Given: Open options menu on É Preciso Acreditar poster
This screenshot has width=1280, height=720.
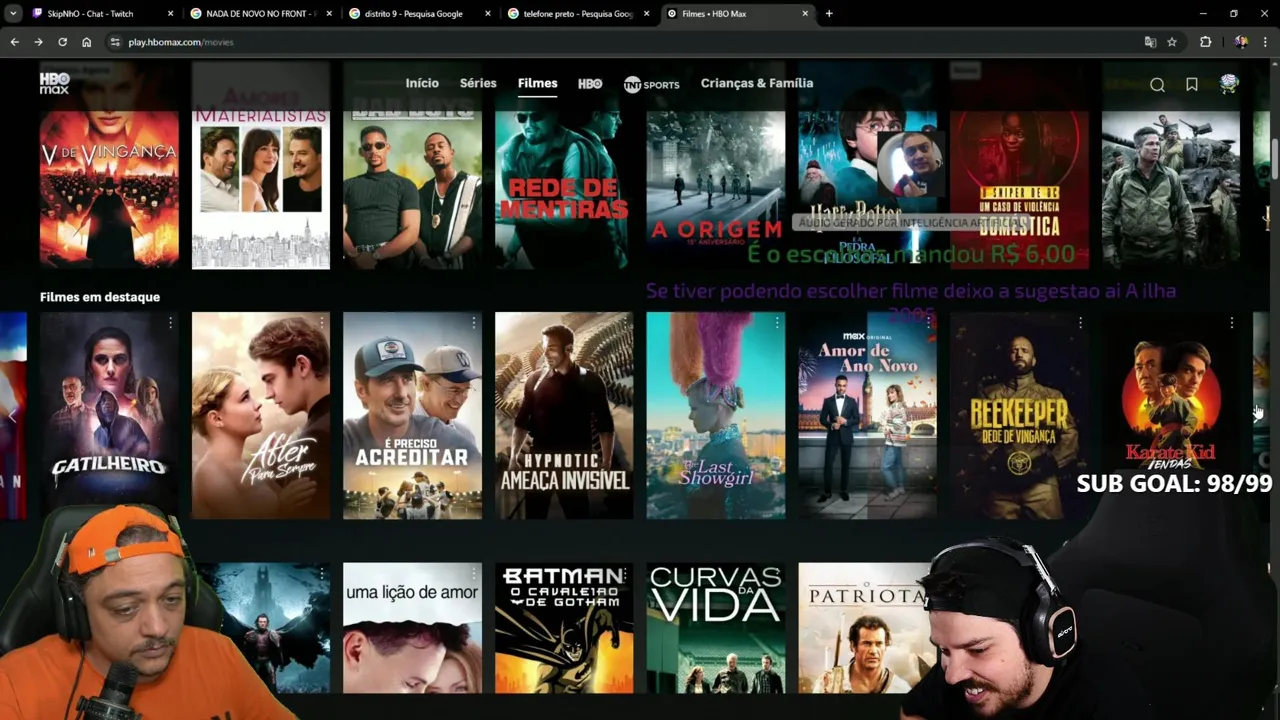Looking at the screenshot, I should click(473, 323).
